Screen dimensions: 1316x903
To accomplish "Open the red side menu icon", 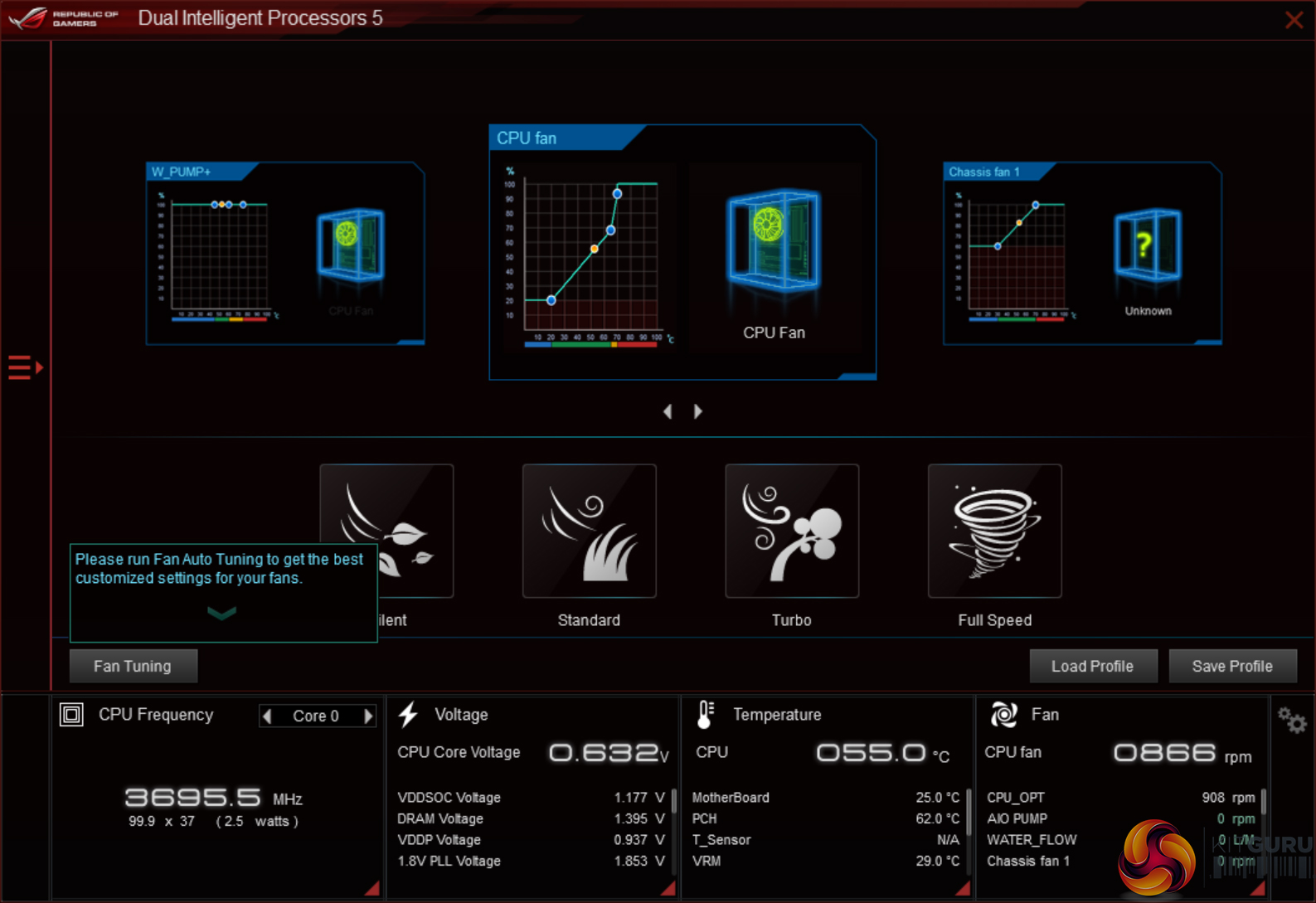I will tap(25, 367).
